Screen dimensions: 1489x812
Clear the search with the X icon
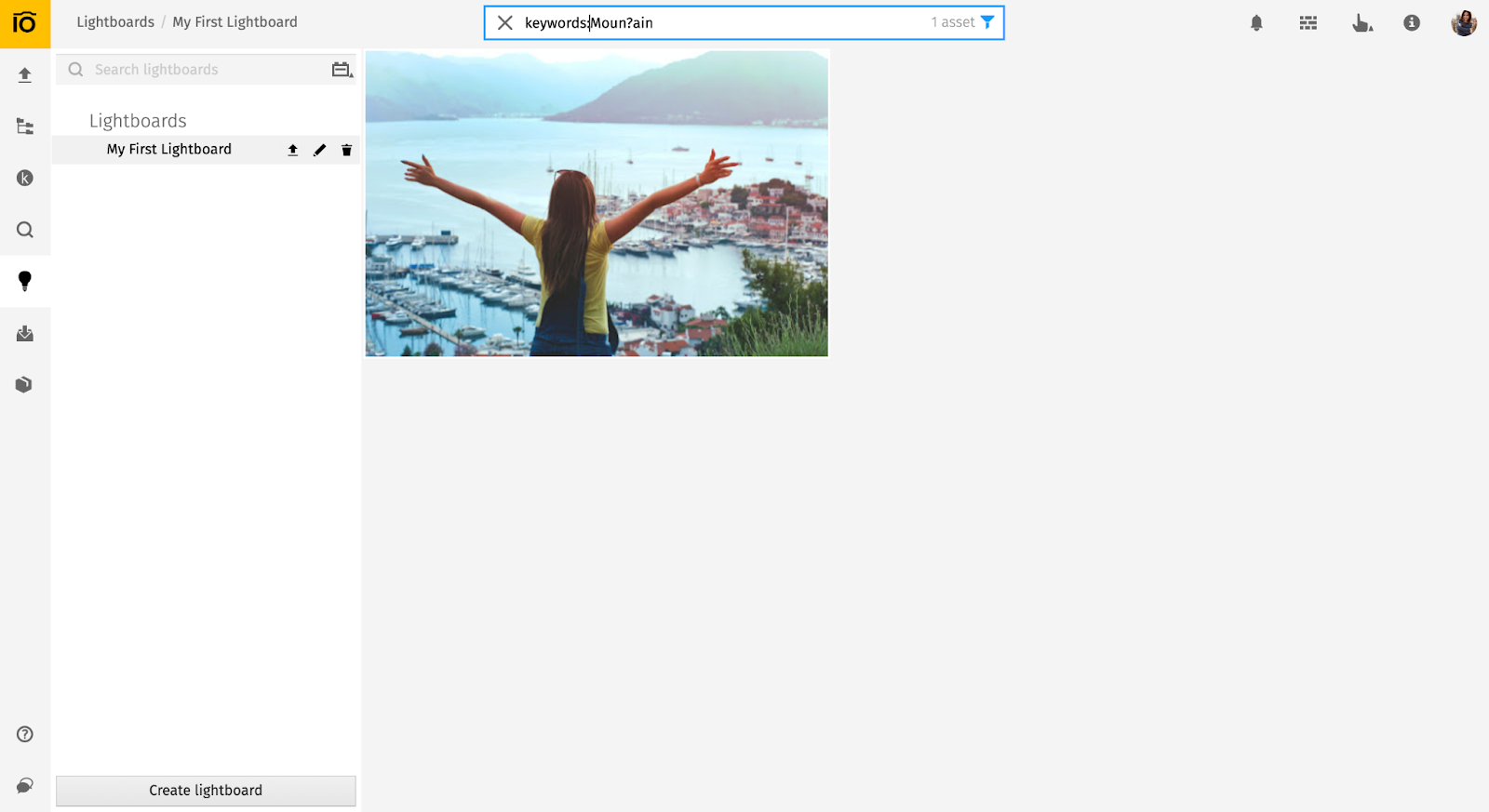tap(505, 22)
